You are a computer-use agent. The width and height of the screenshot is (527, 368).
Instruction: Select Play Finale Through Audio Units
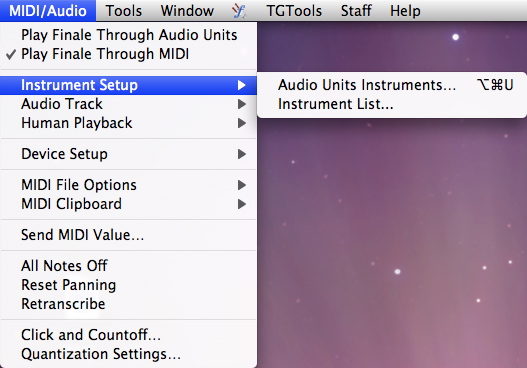click(128, 35)
